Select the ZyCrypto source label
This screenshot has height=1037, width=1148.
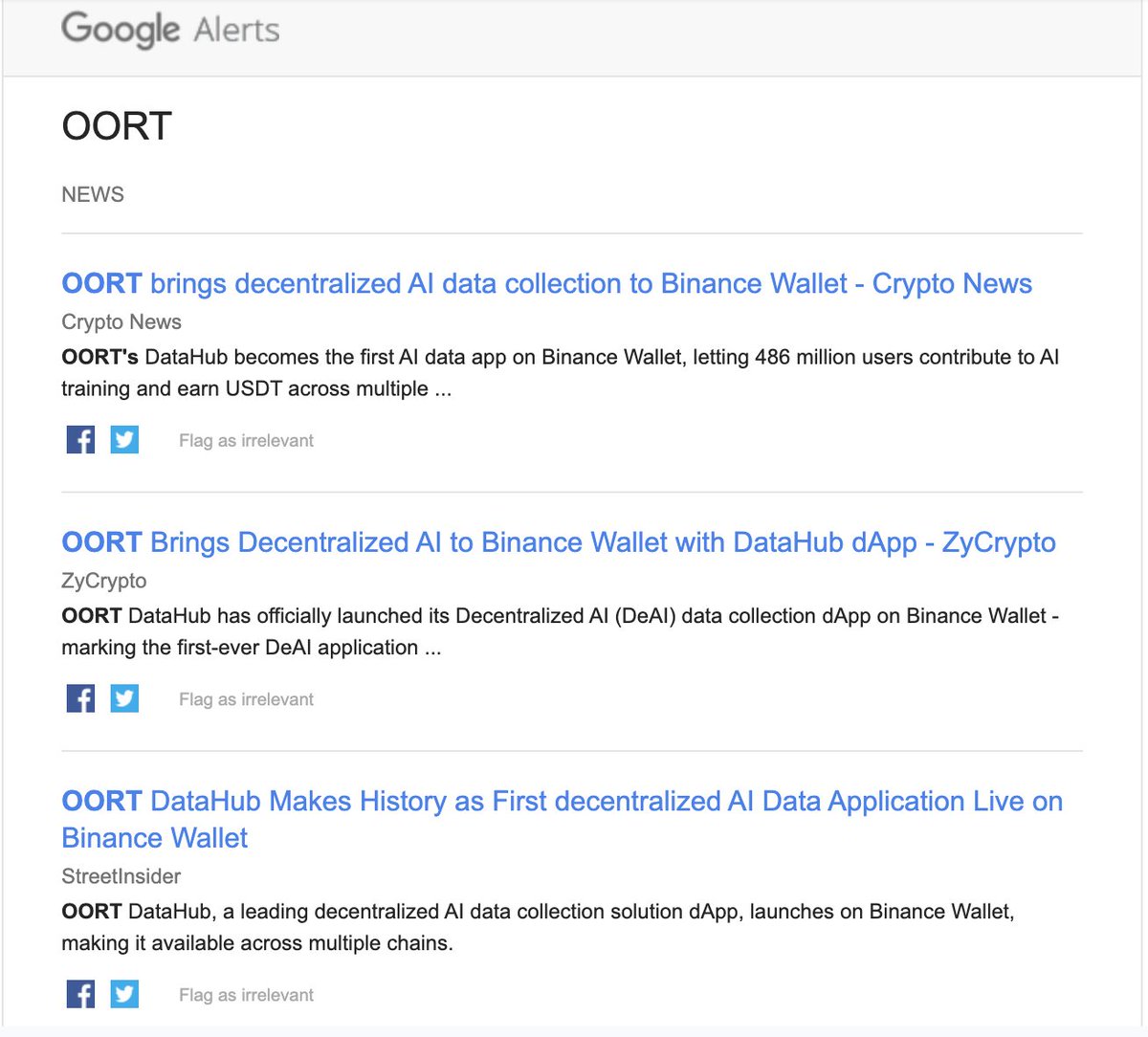click(103, 581)
